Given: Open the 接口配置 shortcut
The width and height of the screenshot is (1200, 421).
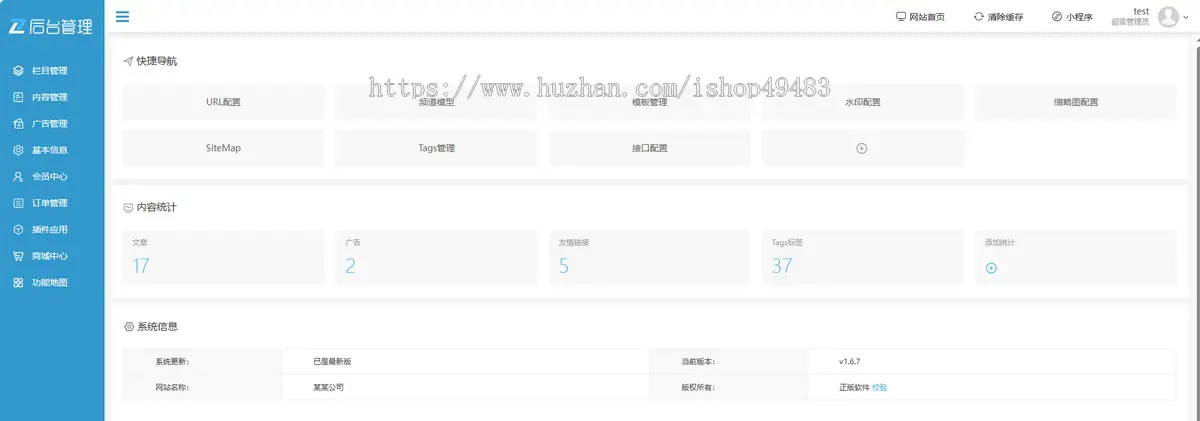Looking at the screenshot, I should 650,148.
